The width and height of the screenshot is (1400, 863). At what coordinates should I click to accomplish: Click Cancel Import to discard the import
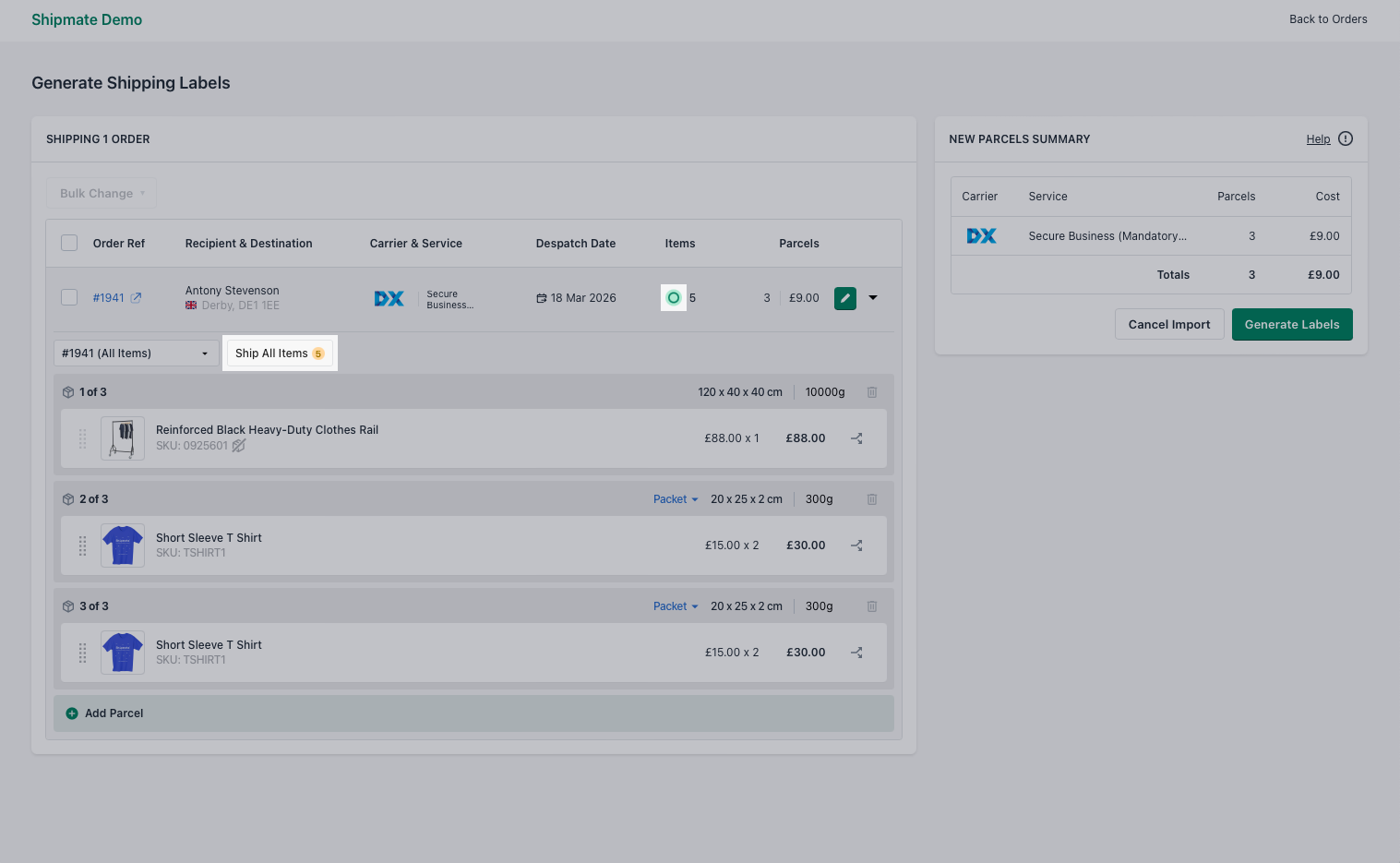[1168, 324]
